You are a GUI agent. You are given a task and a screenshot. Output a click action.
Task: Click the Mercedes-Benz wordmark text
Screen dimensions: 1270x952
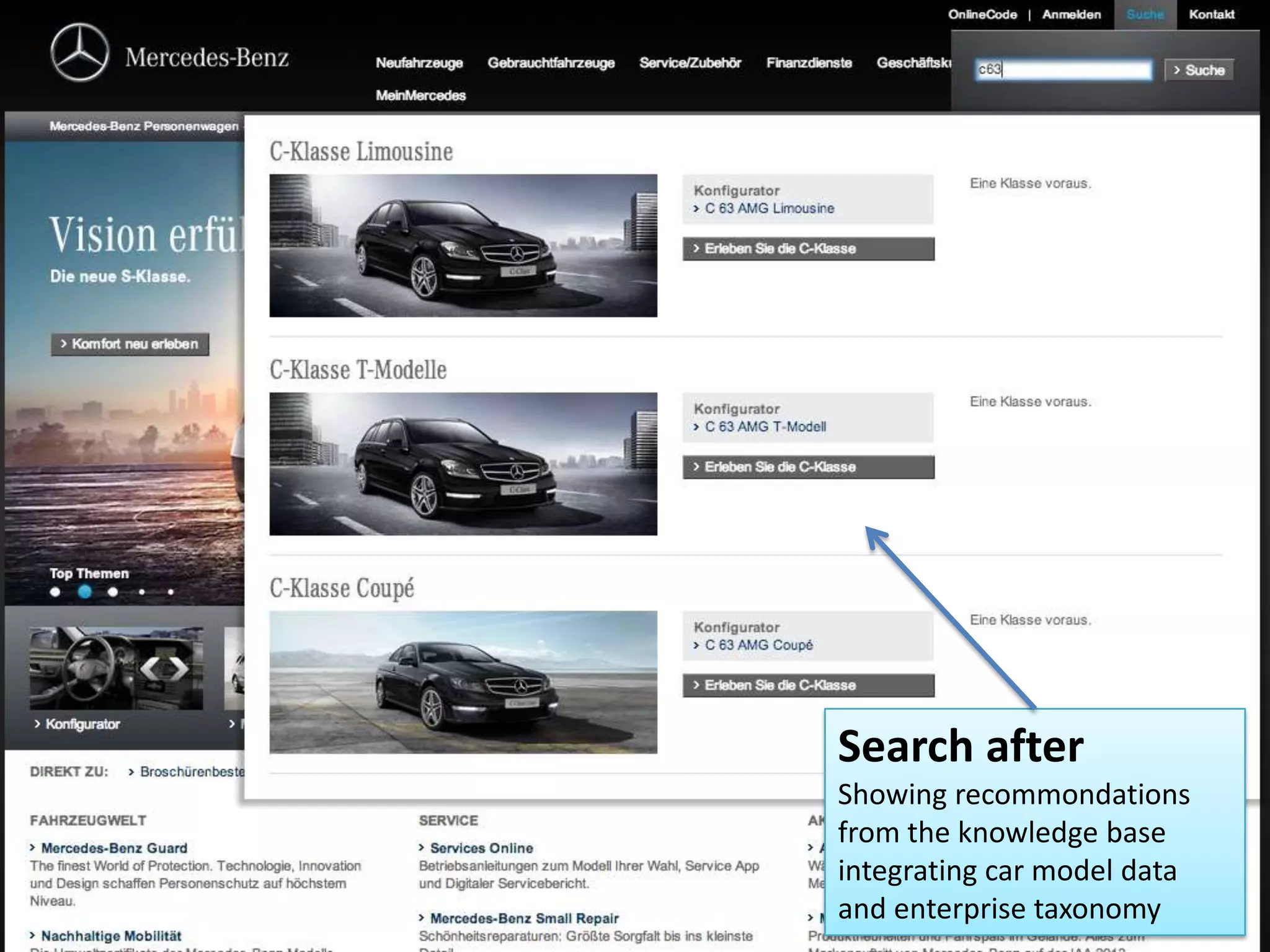click(x=207, y=58)
